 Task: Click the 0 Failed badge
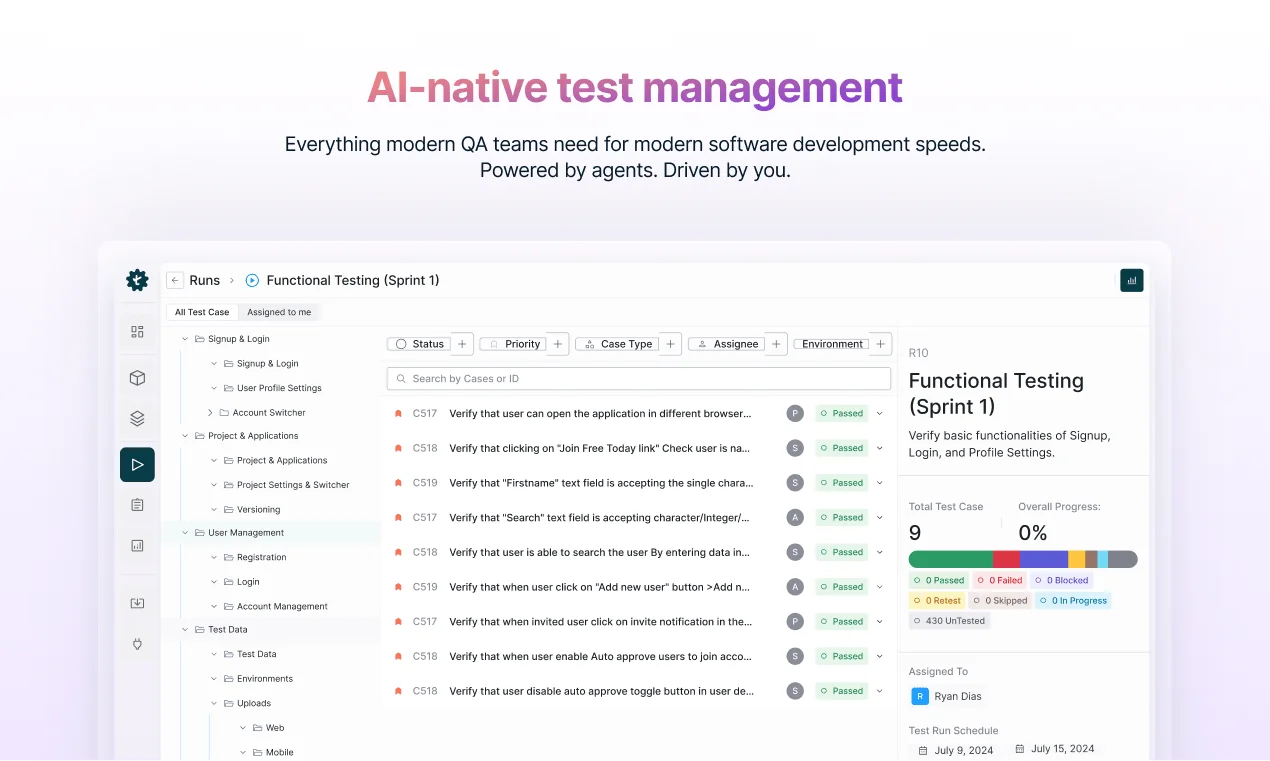(999, 580)
